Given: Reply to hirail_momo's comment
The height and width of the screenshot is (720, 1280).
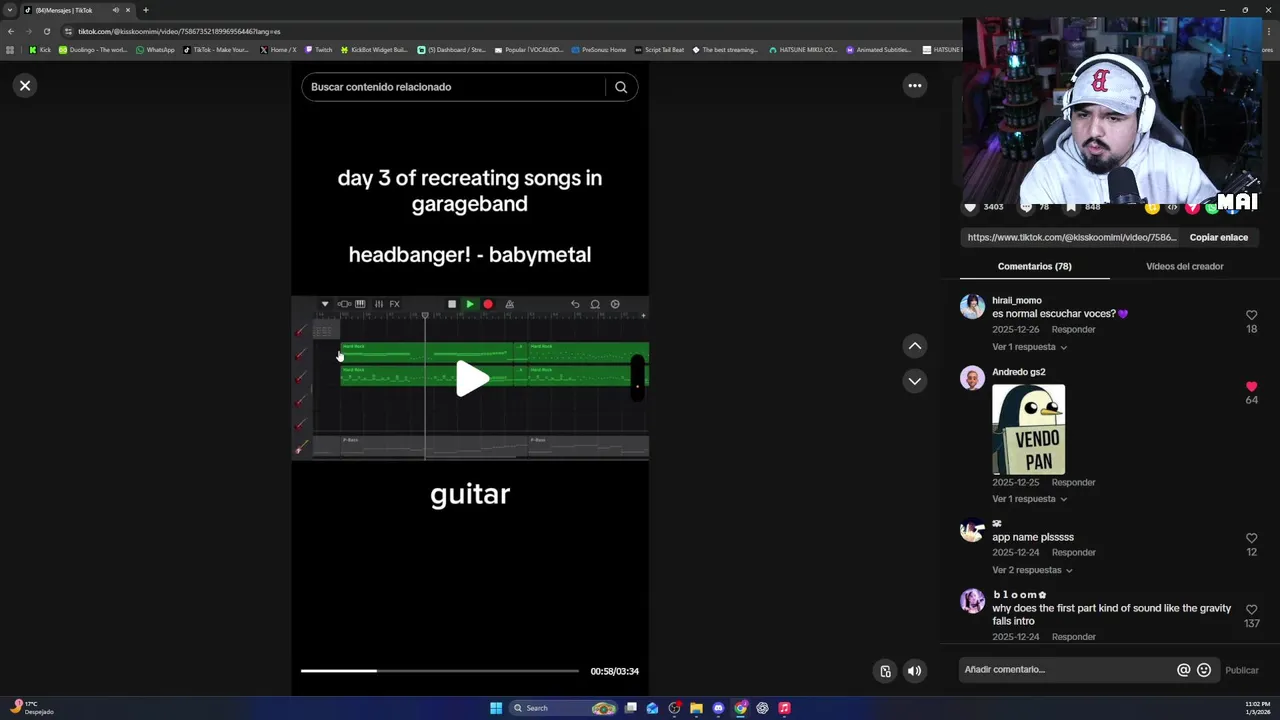Looking at the screenshot, I should pyautogui.click(x=1073, y=330).
